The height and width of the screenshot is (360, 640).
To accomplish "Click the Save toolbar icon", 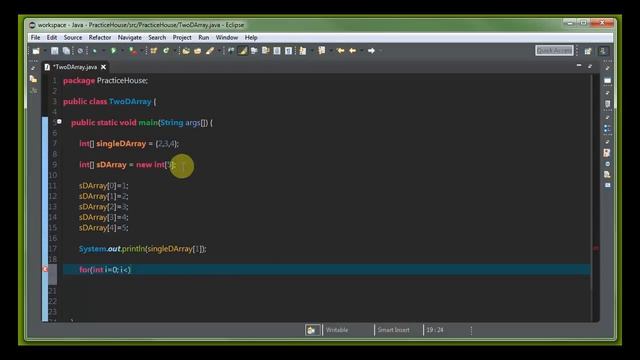I will [54, 51].
